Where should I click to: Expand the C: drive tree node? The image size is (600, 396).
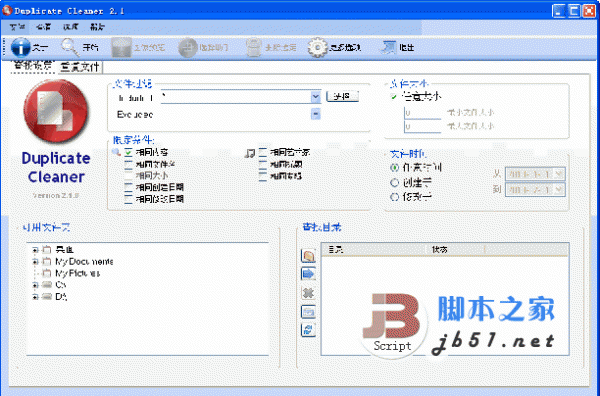point(35,285)
